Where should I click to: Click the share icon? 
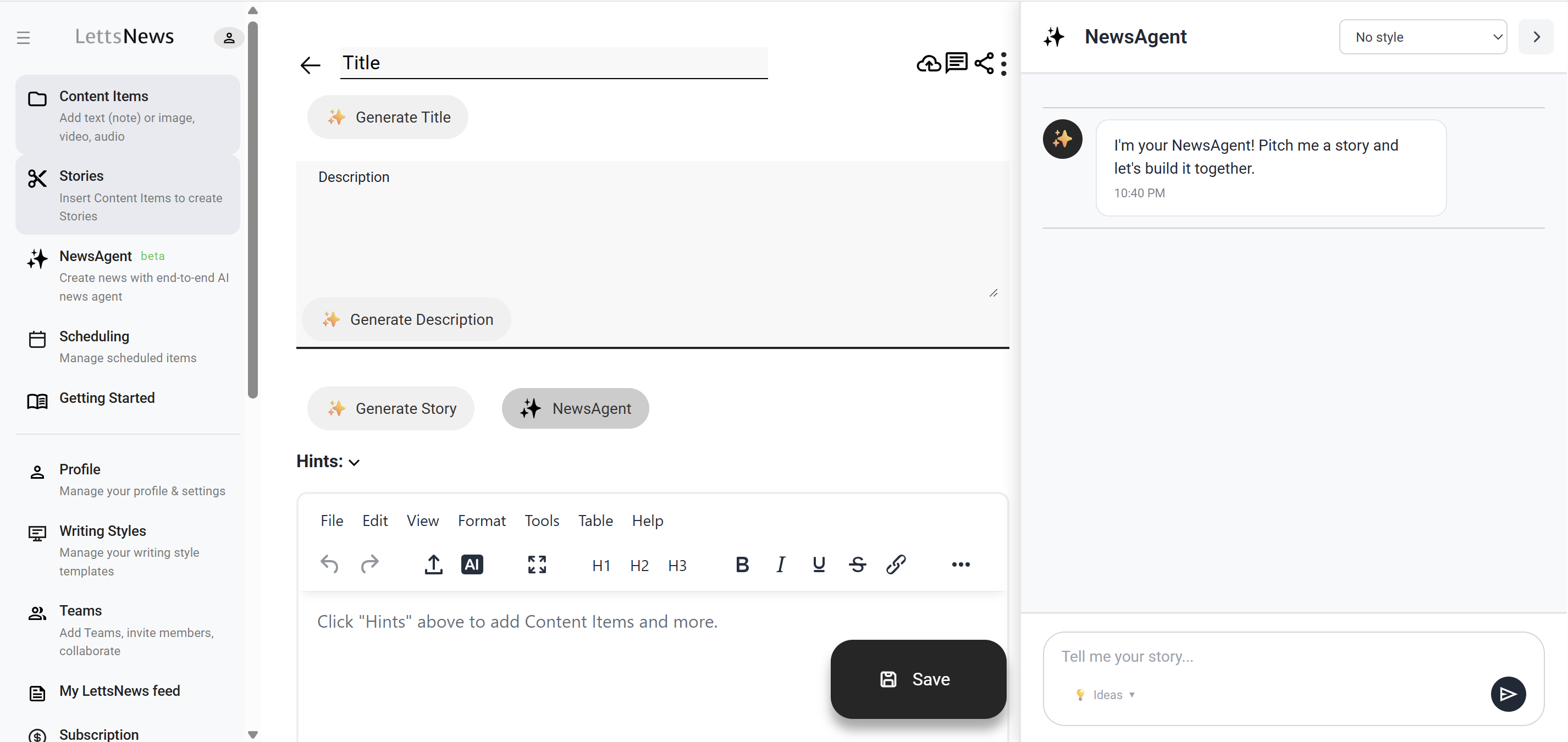click(x=984, y=63)
